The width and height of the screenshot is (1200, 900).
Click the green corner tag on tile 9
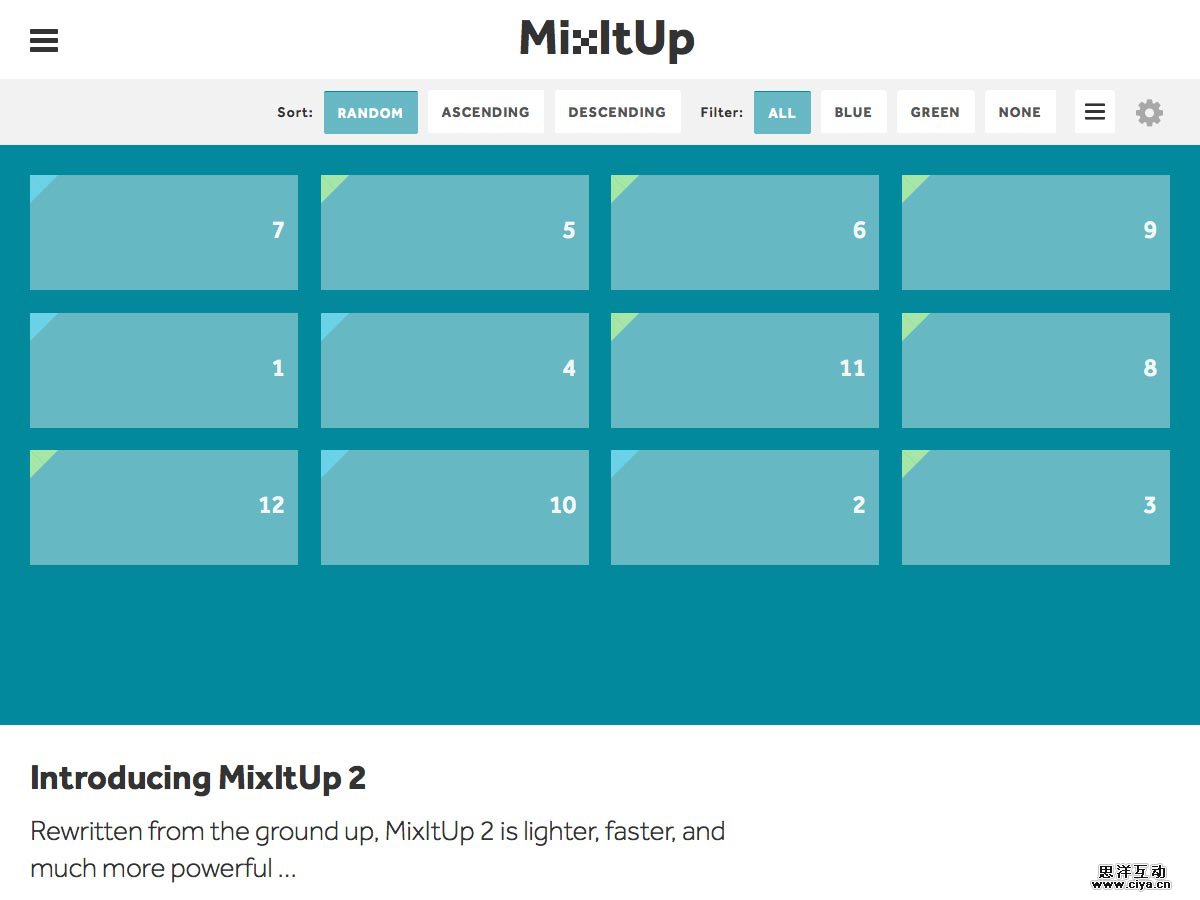point(911,184)
